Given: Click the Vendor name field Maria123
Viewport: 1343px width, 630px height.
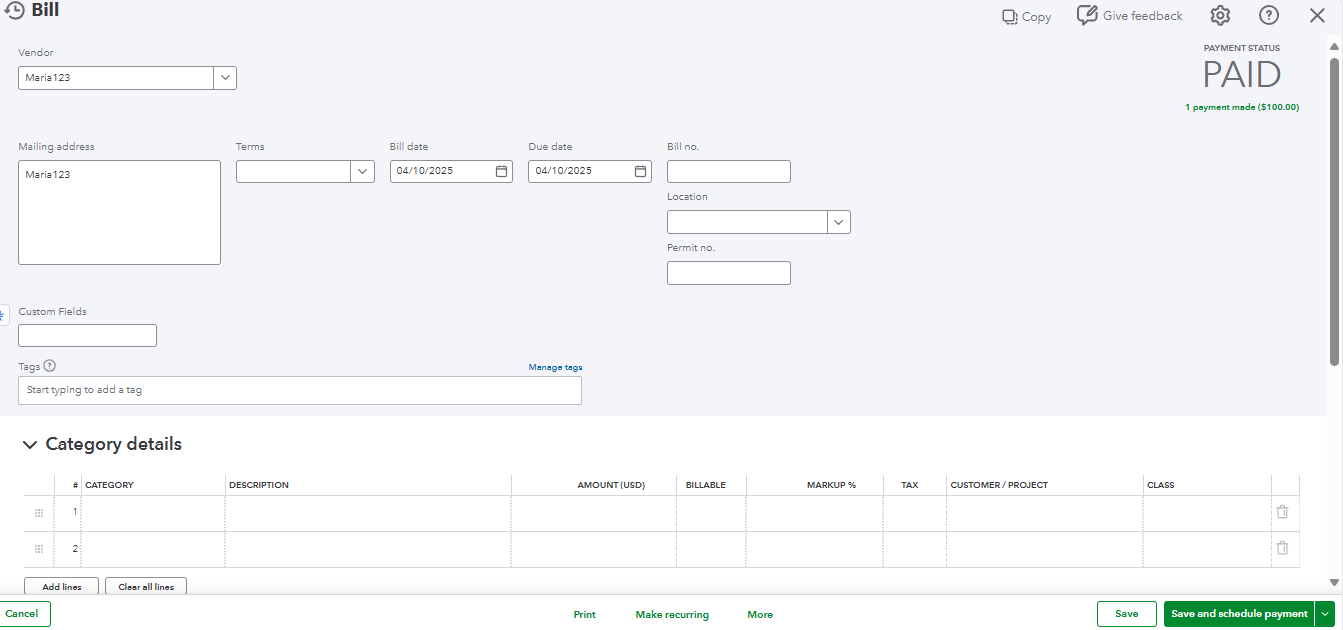Looking at the screenshot, I should click(x=116, y=78).
